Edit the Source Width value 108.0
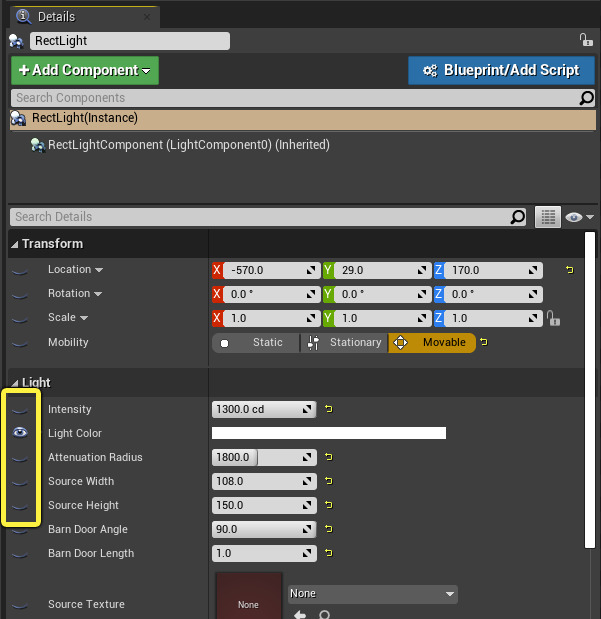Viewport: 601px width, 619px height. [264, 481]
